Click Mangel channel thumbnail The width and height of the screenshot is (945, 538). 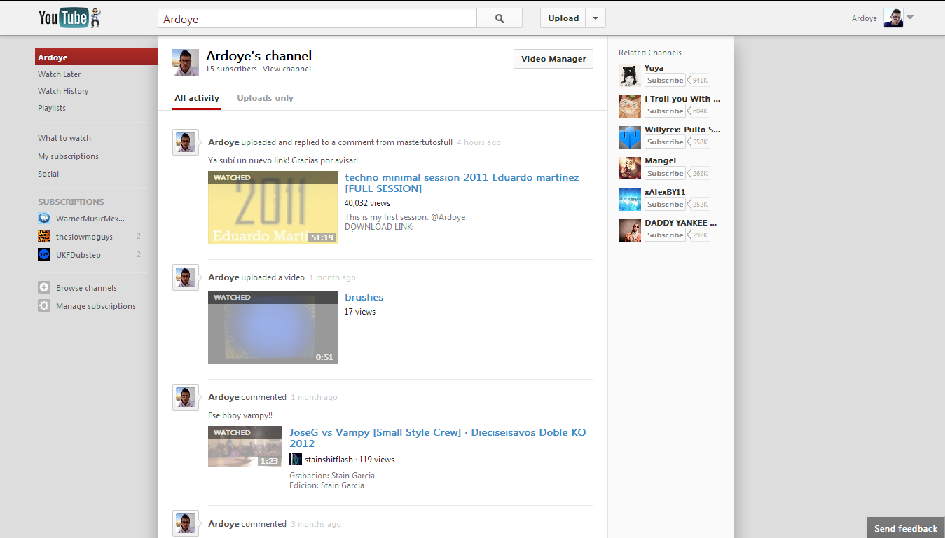[x=630, y=168]
